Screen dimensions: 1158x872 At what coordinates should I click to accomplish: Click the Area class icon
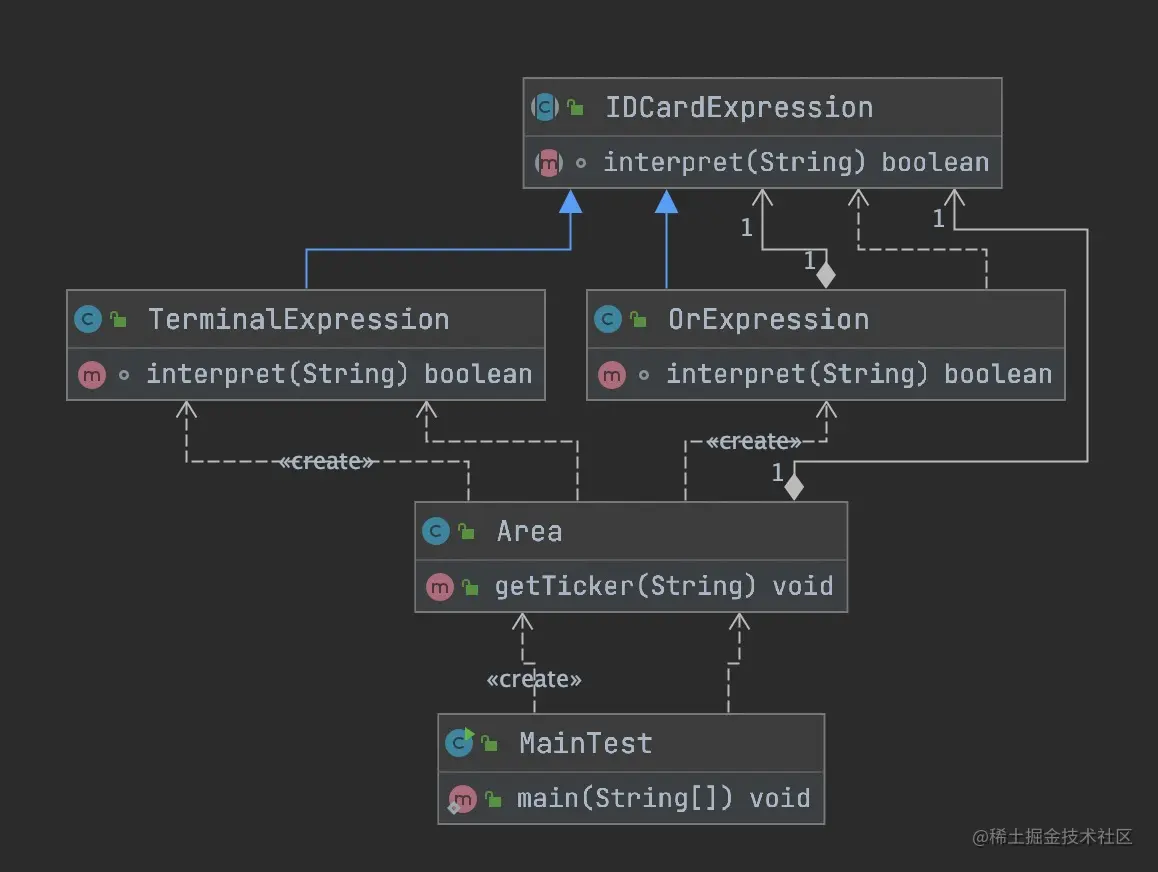point(436,532)
